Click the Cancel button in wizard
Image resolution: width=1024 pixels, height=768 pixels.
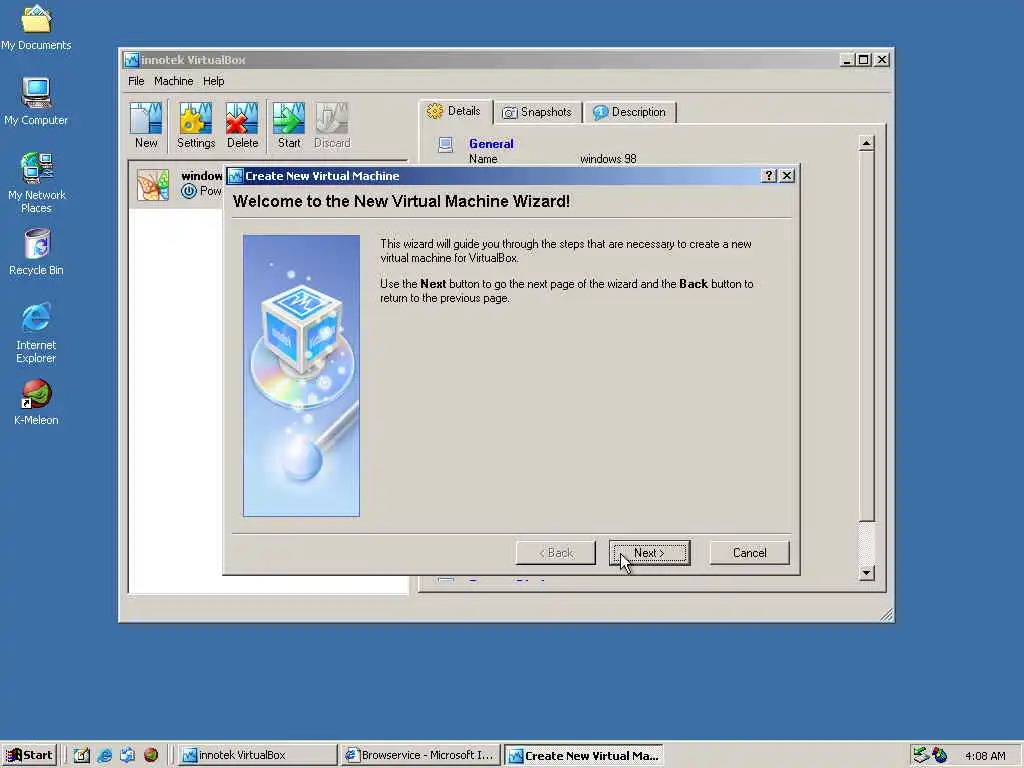point(749,552)
